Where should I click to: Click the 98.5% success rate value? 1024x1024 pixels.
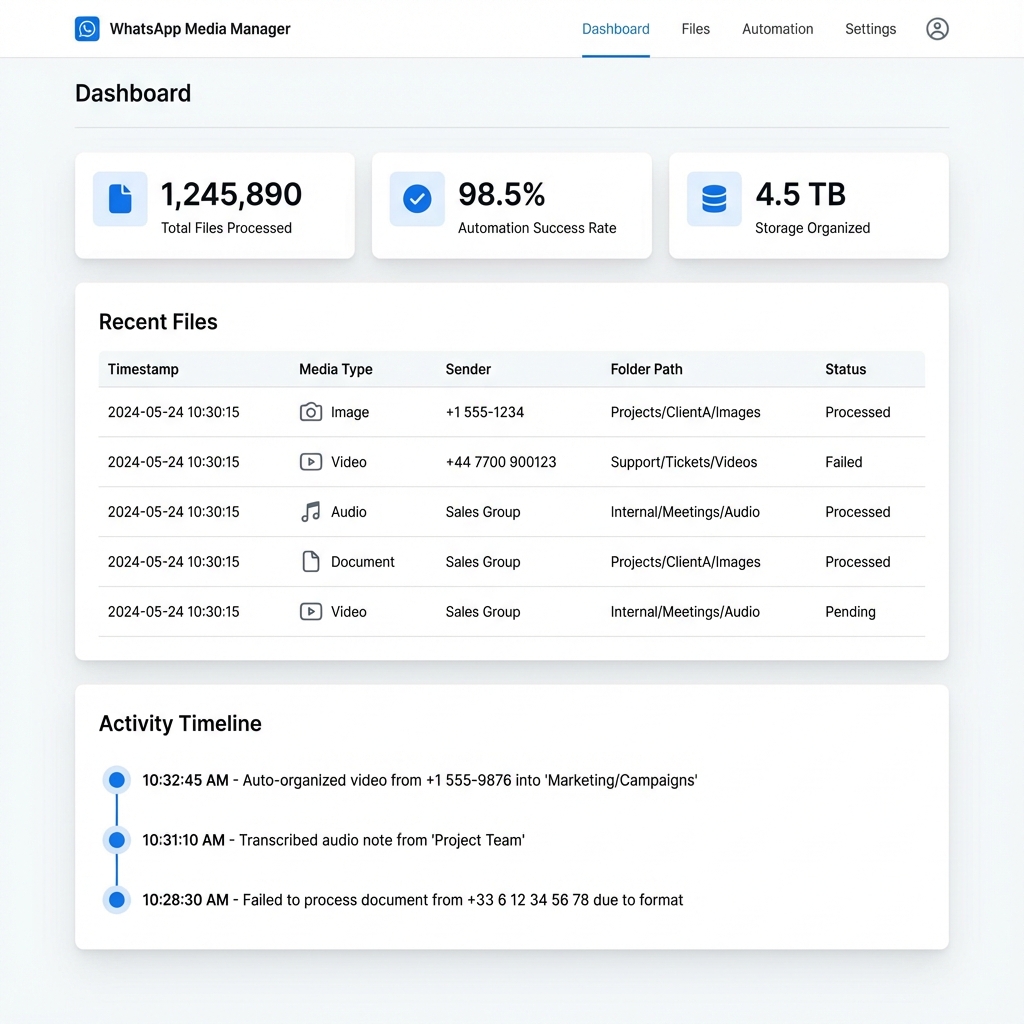click(x=502, y=194)
